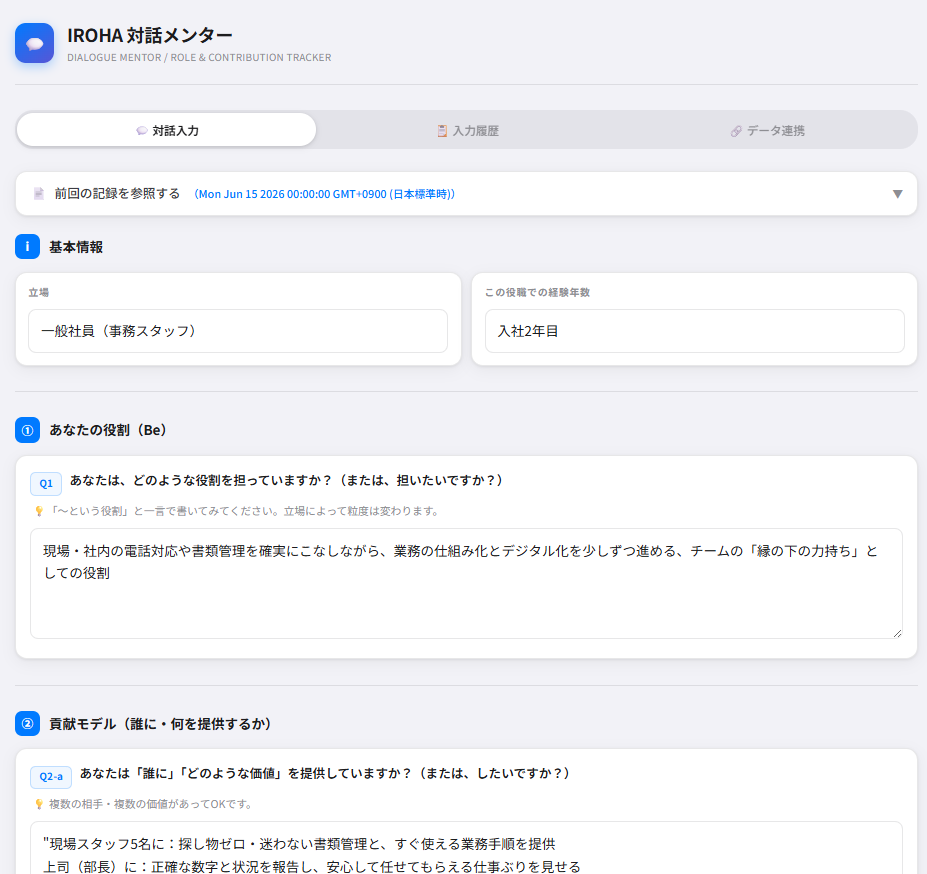Click the Q1 hint text starting 「〜という役割」

[244, 511]
